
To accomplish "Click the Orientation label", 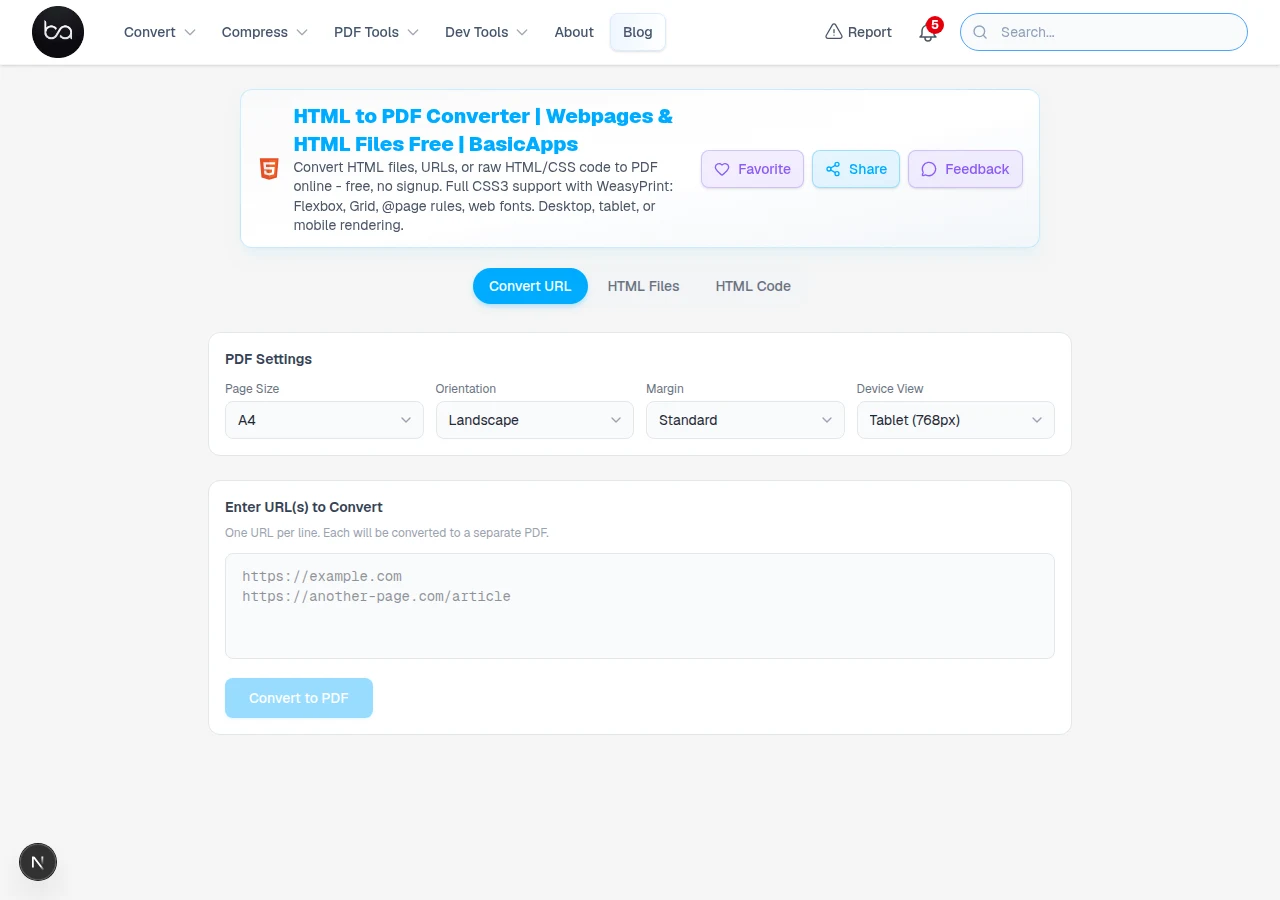I will click(x=466, y=389).
